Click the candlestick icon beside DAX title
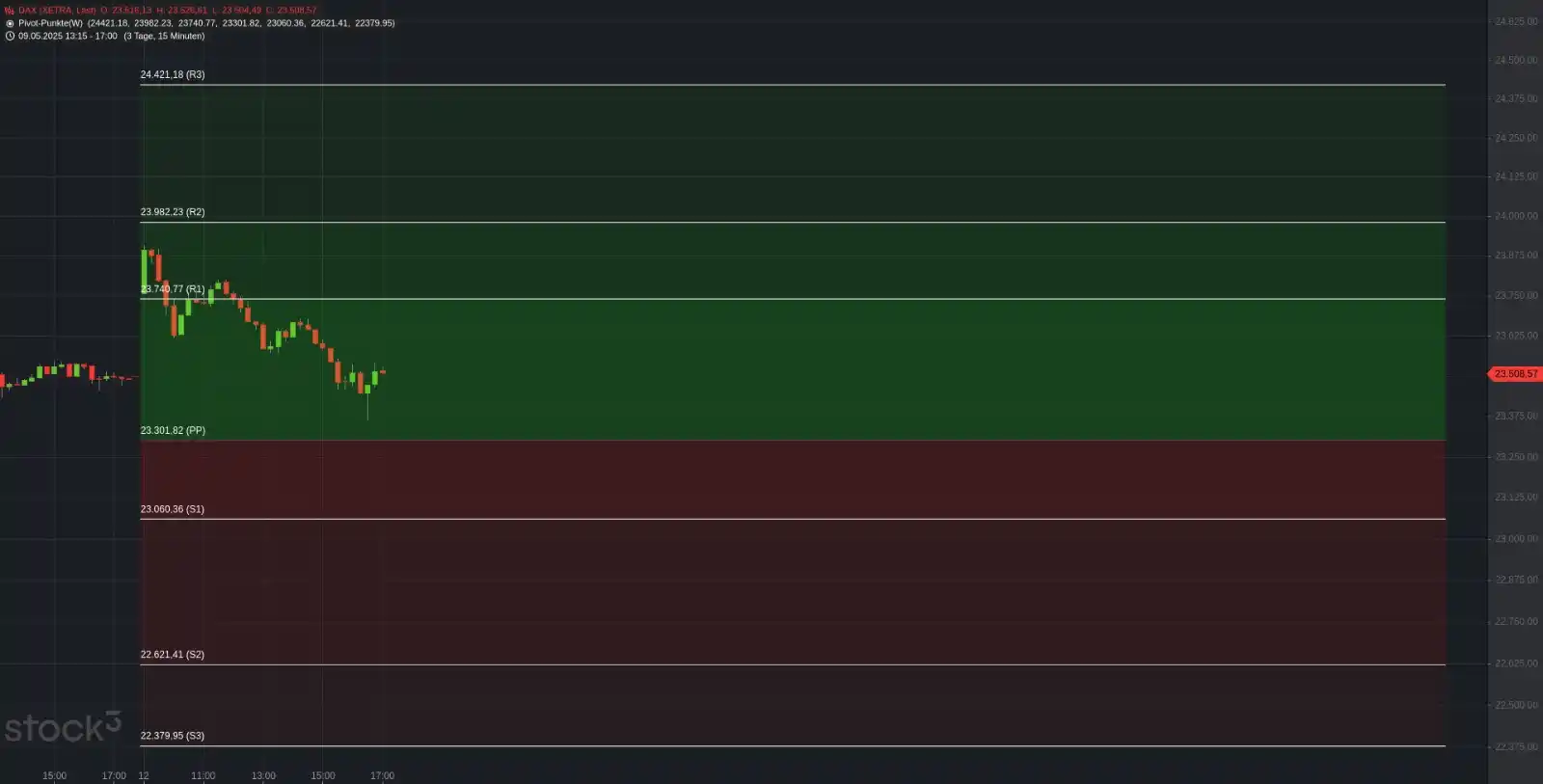This screenshot has height=784, width=1543. coord(10,10)
